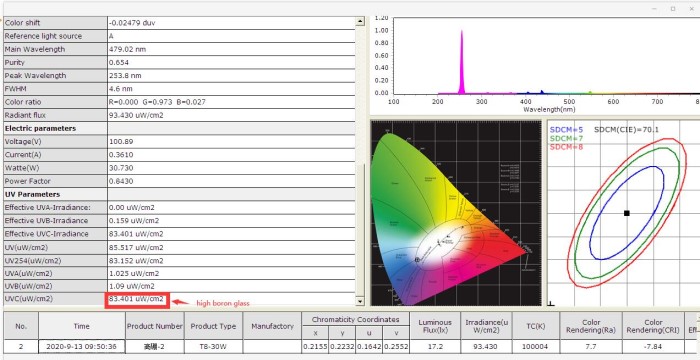Click the window maximize button

click(673, 8)
